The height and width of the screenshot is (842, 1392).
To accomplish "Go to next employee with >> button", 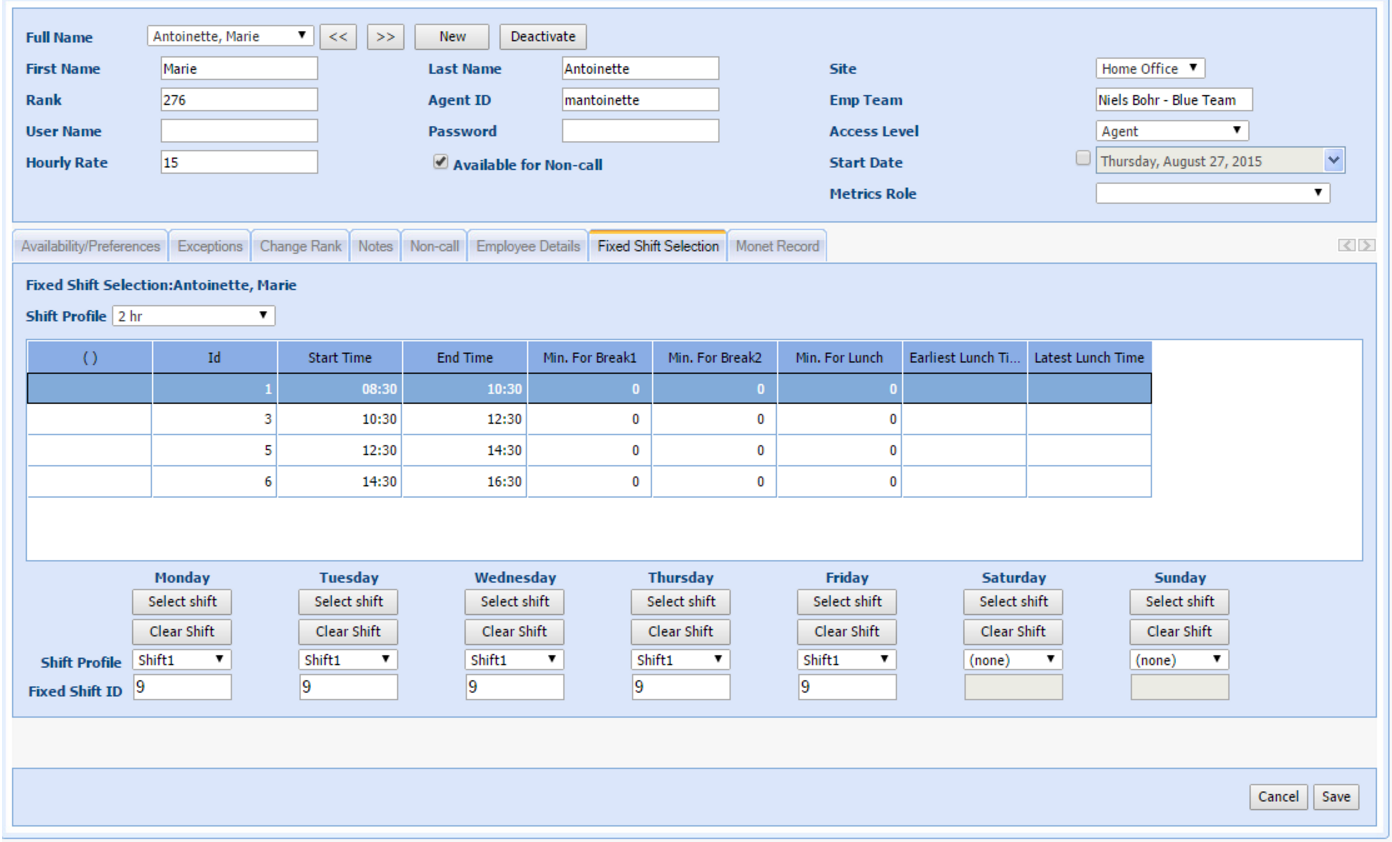I will tap(385, 37).
